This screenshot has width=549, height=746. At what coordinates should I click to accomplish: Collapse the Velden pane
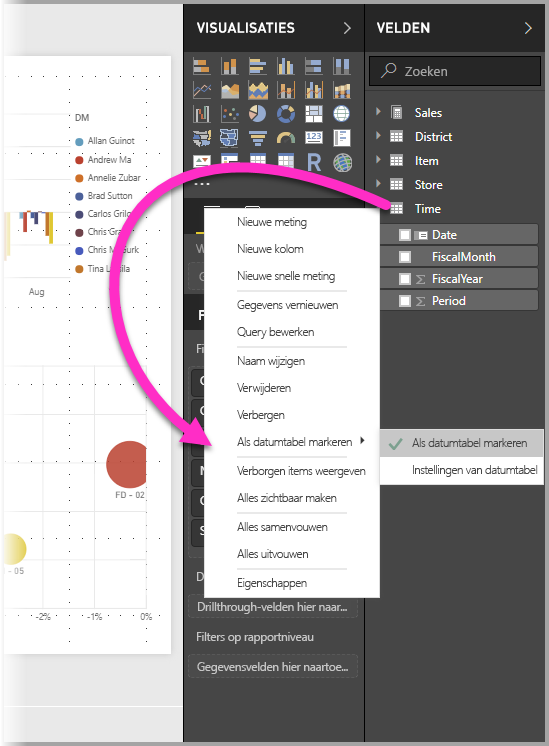point(528,28)
